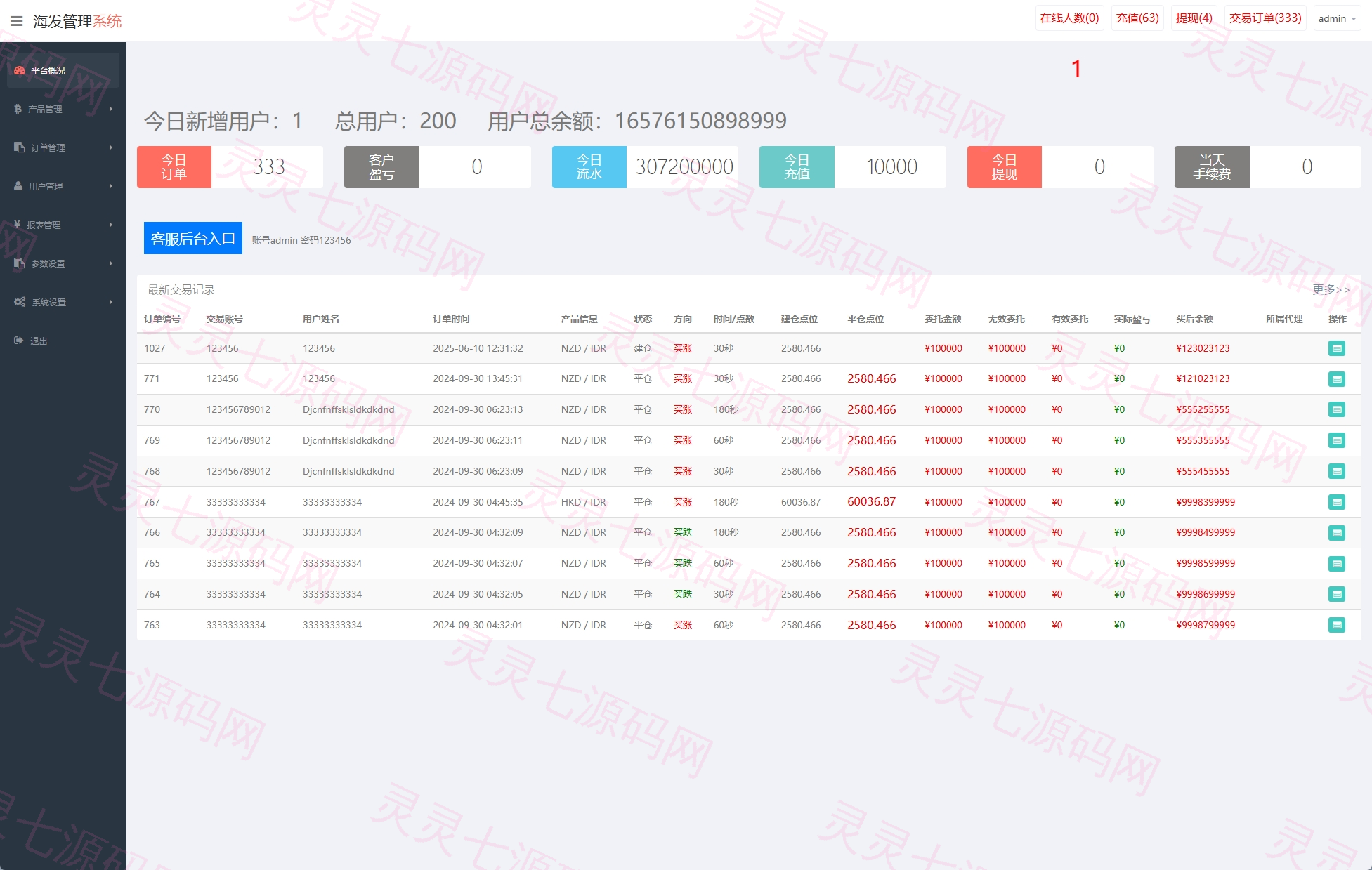Open details icon for order 763
Viewport: 1372px width, 870px height.
(x=1336, y=625)
